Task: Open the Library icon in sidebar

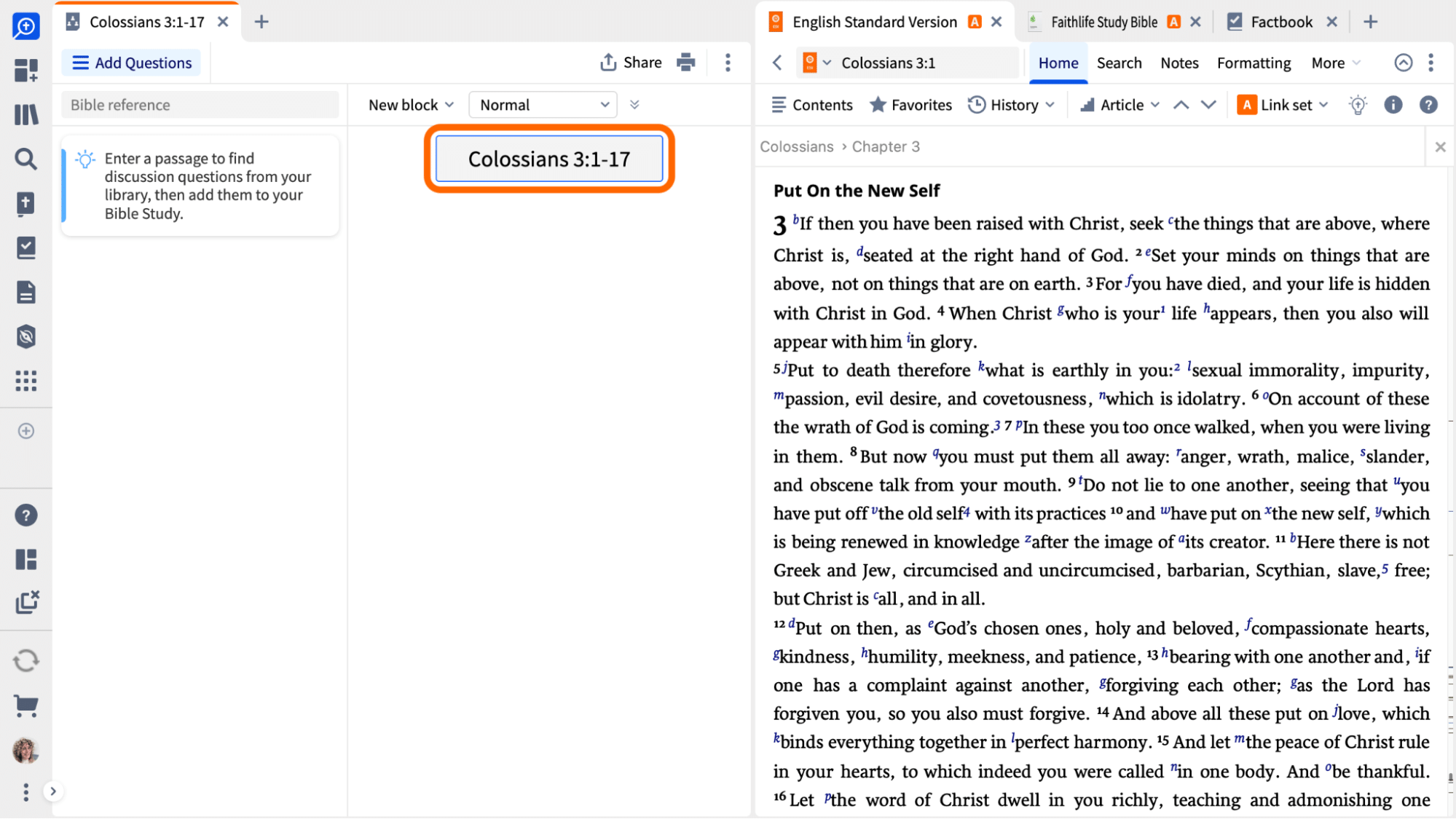Action: 26,114
